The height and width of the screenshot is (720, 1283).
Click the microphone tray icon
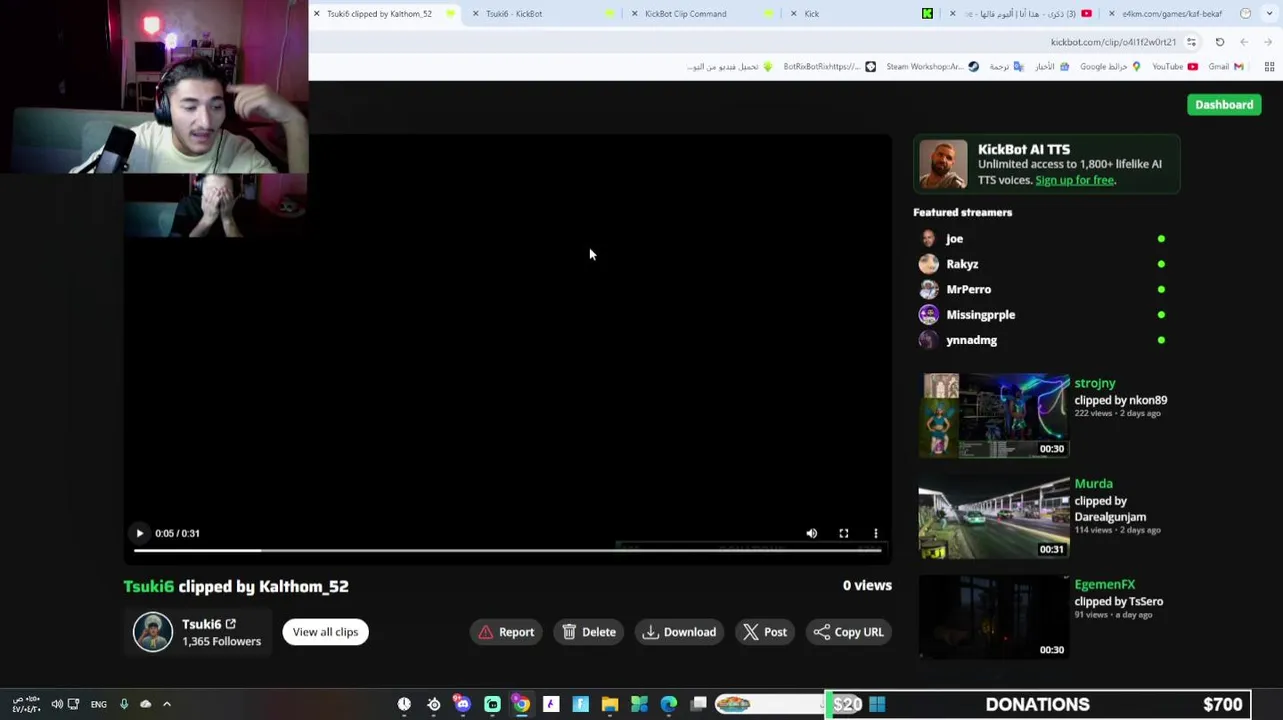tap(124, 704)
